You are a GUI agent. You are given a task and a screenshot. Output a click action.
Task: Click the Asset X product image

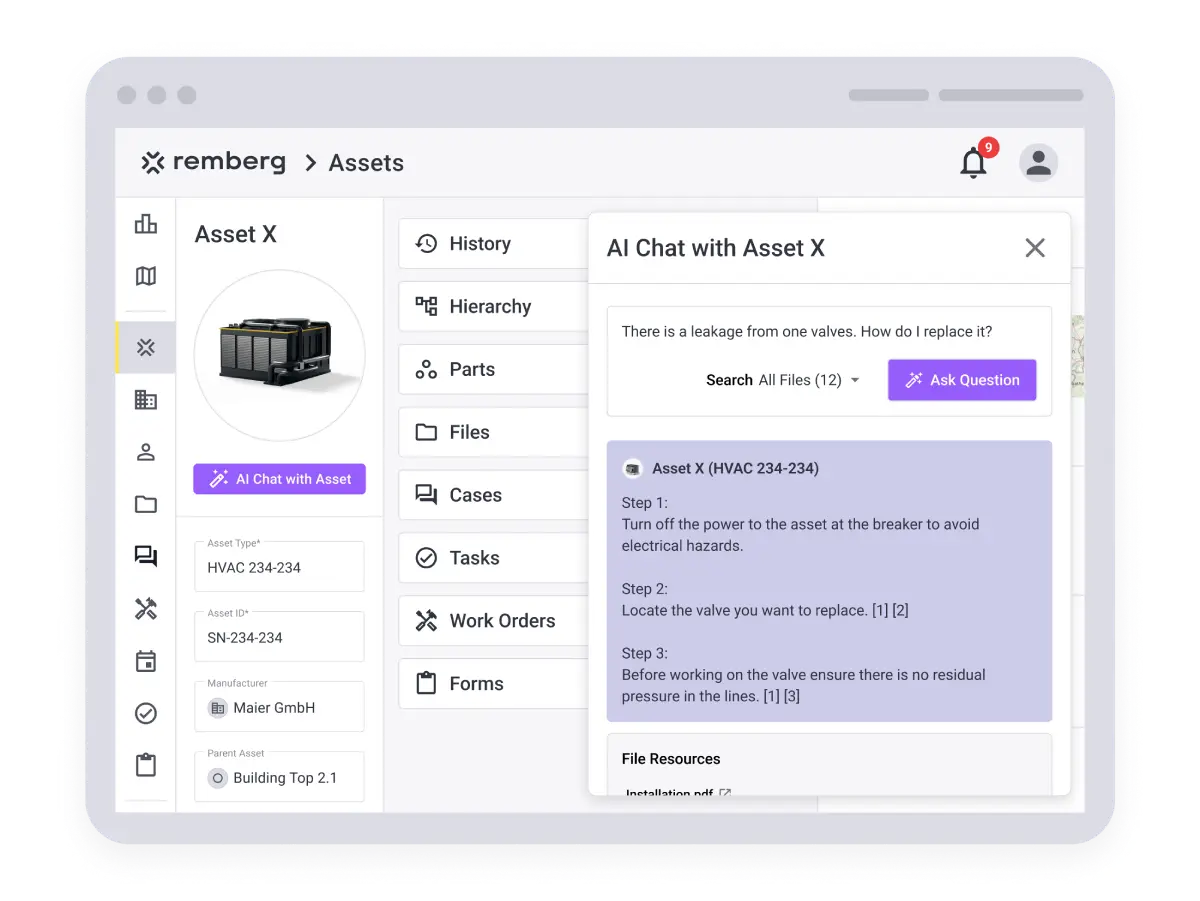[280, 356]
